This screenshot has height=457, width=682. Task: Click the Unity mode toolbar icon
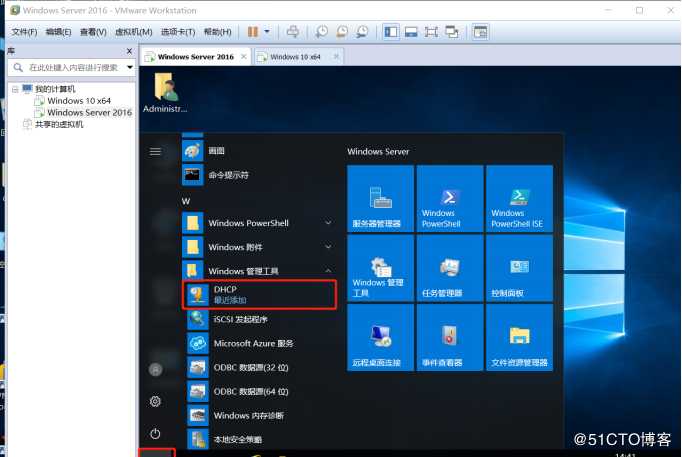click(x=452, y=32)
